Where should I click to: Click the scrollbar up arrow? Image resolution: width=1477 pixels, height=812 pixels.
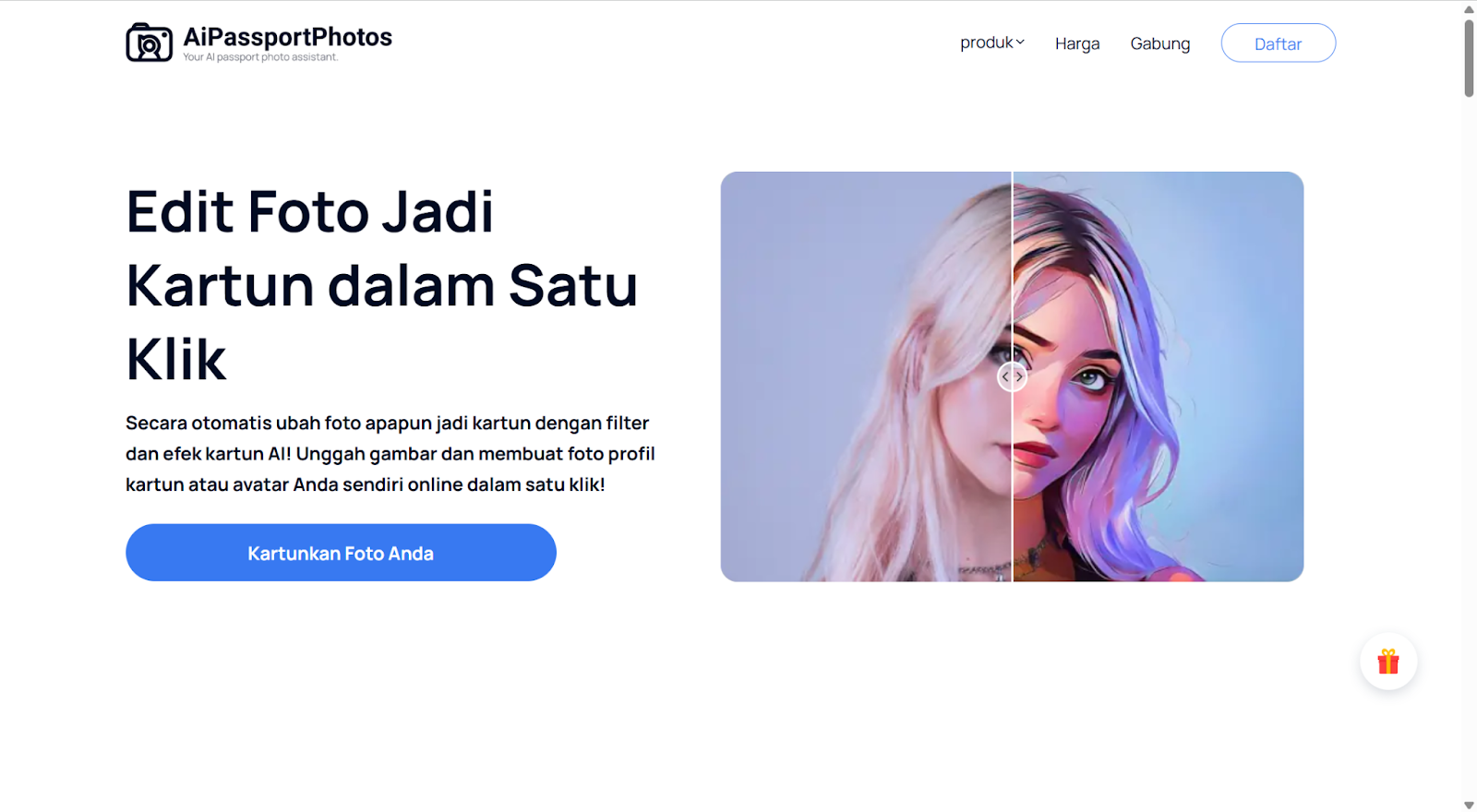click(x=1469, y=9)
